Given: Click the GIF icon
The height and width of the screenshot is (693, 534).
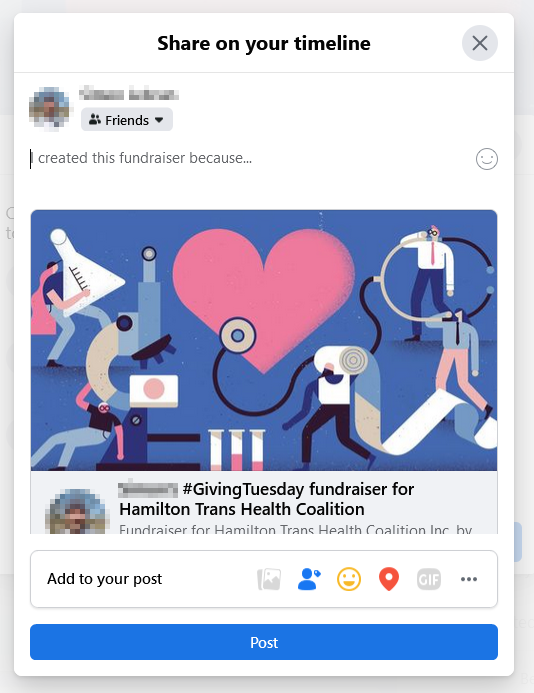Looking at the screenshot, I should [x=429, y=579].
